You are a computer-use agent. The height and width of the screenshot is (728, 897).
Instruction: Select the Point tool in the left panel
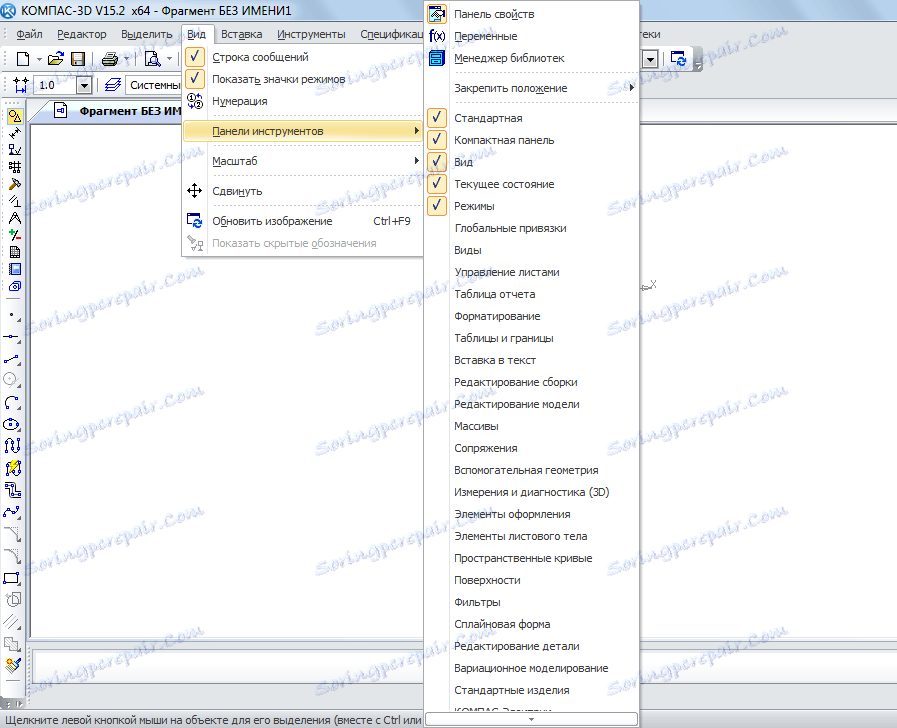(x=12, y=315)
